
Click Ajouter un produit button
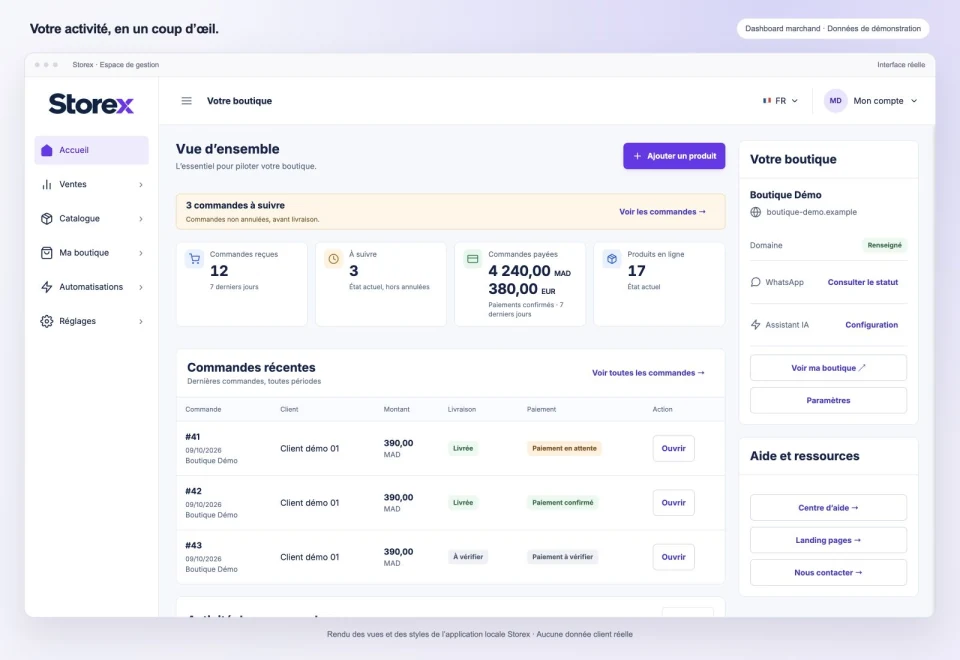coord(674,156)
